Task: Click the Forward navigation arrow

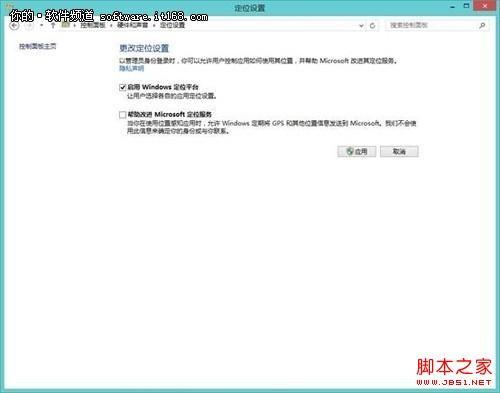Action: coord(29,26)
